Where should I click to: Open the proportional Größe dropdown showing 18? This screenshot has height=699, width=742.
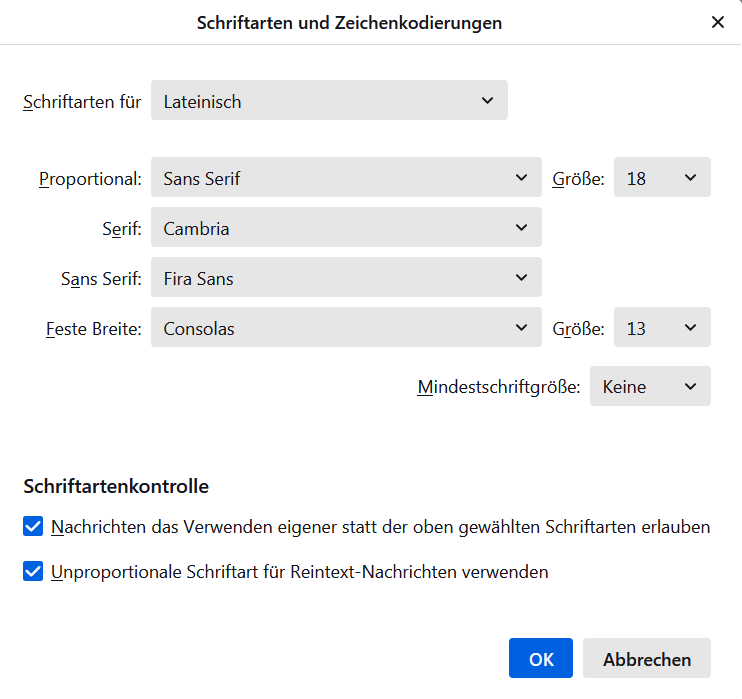point(662,179)
